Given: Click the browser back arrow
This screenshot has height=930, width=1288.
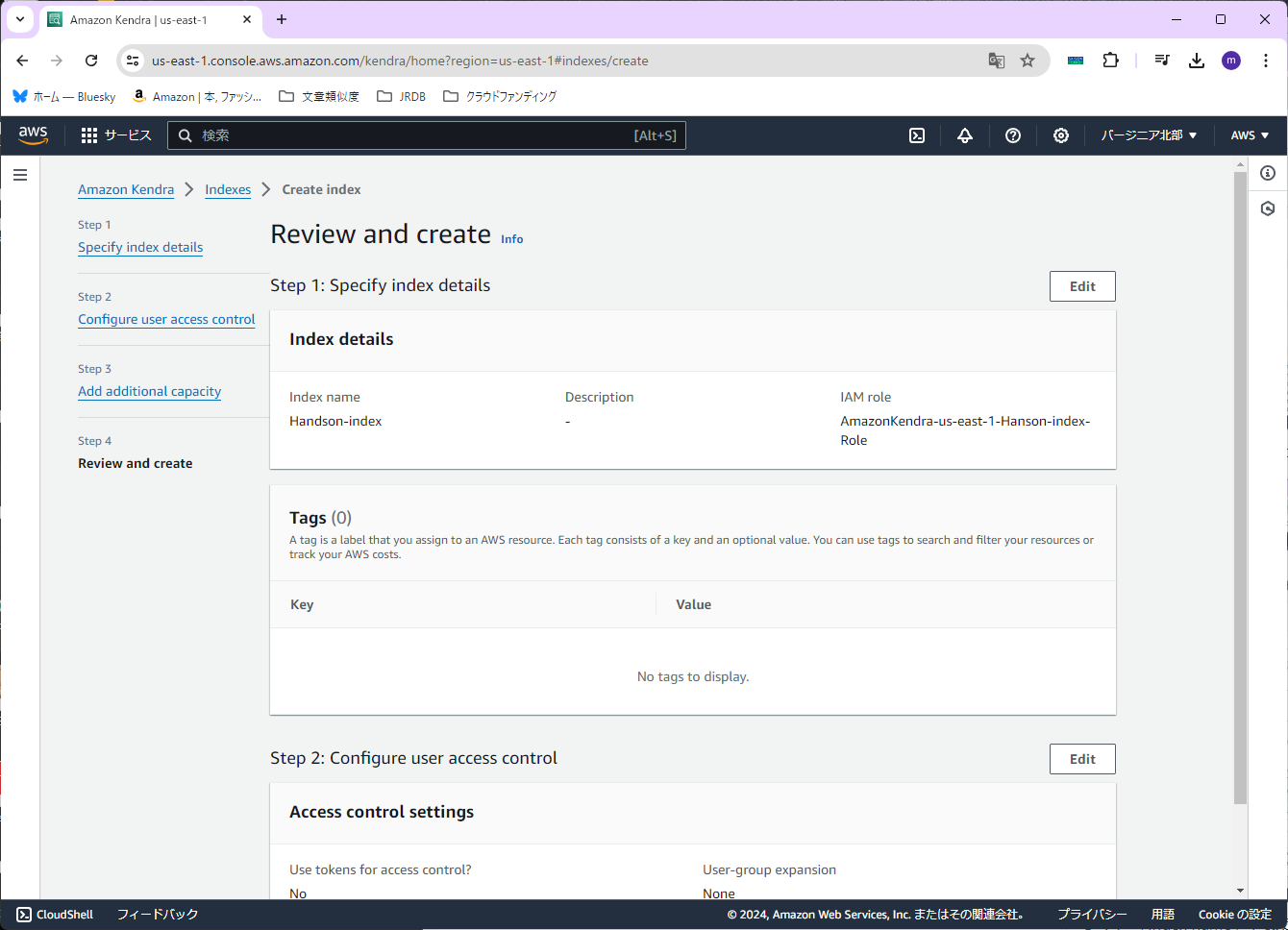Looking at the screenshot, I should pos(22,61).
